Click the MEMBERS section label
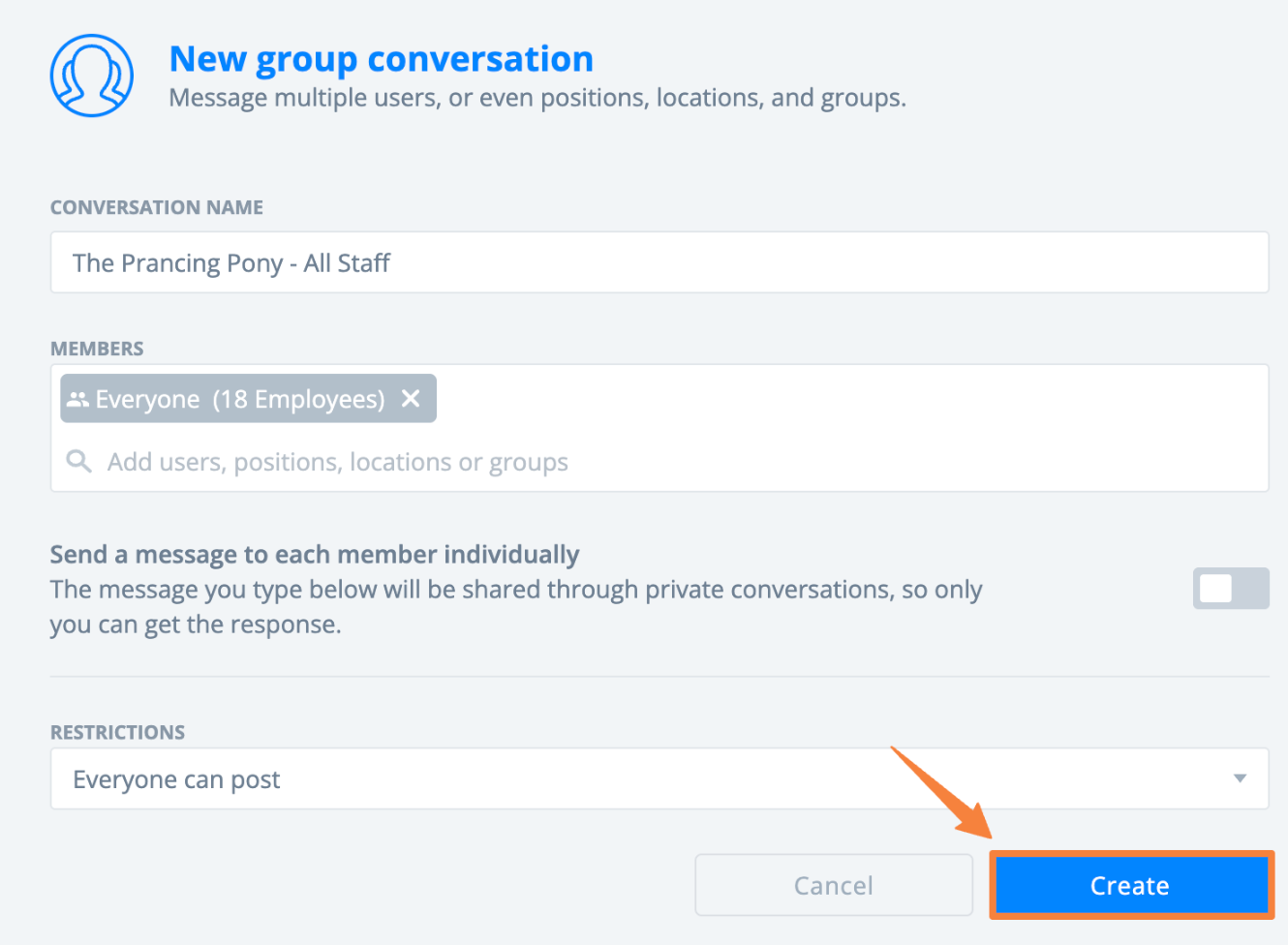Screen dimensions: 1288x945 pyautogui.click(x=97, y=349)
